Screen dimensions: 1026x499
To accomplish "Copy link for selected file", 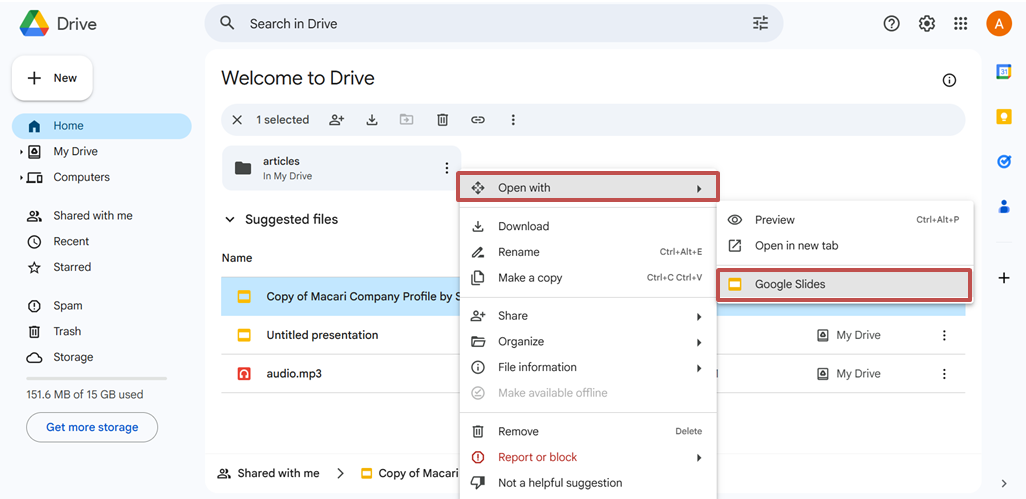I will pyautogui.click(x=478, y=120).
